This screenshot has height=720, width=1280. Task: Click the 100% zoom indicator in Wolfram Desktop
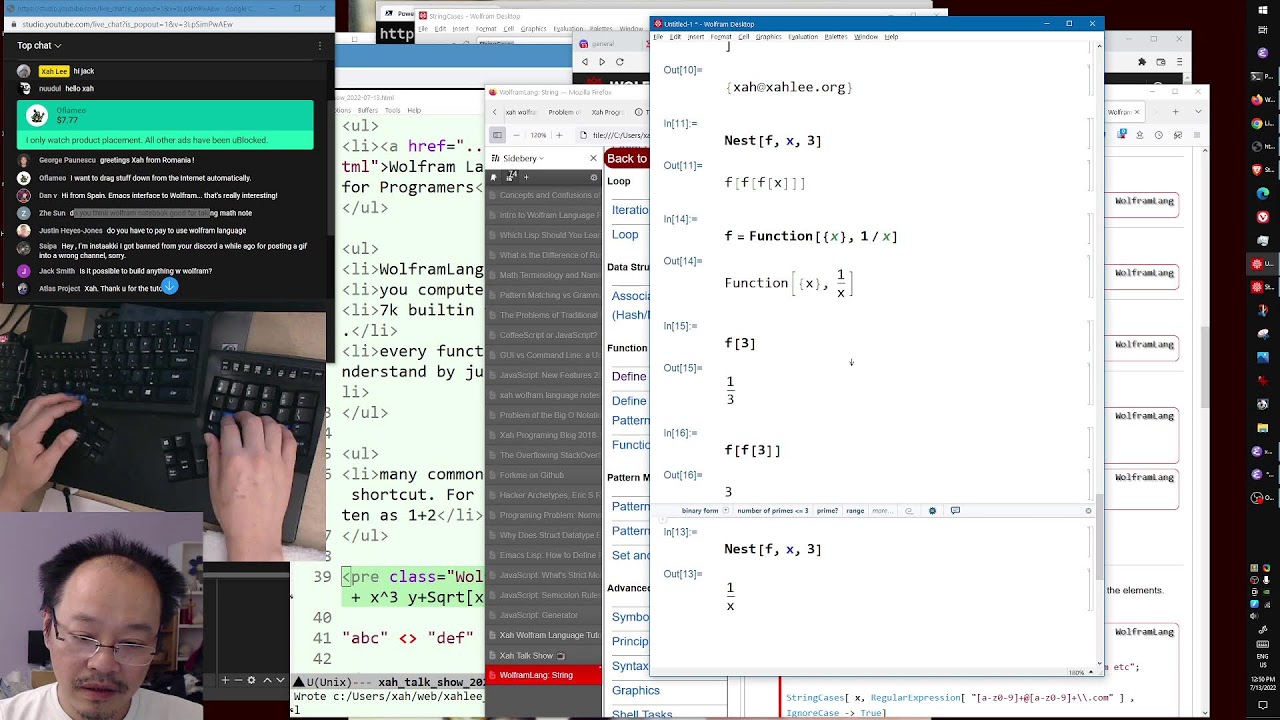1077,673
